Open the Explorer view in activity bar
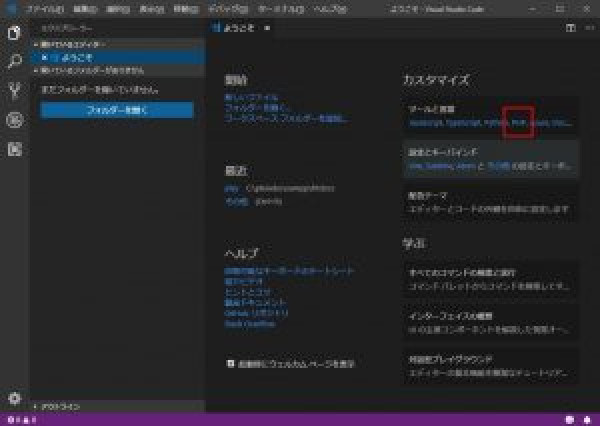This screenshot has width=600, height=426. 15,33
